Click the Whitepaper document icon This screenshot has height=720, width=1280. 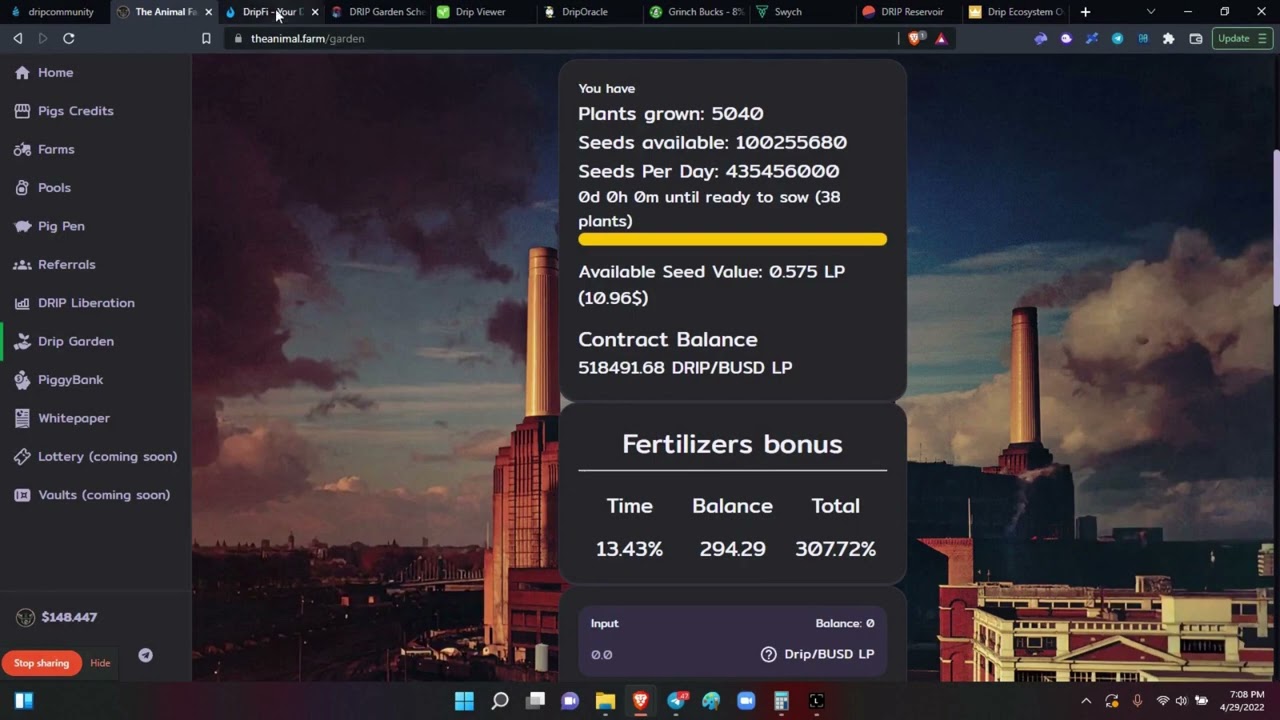[x=22, y=418]
